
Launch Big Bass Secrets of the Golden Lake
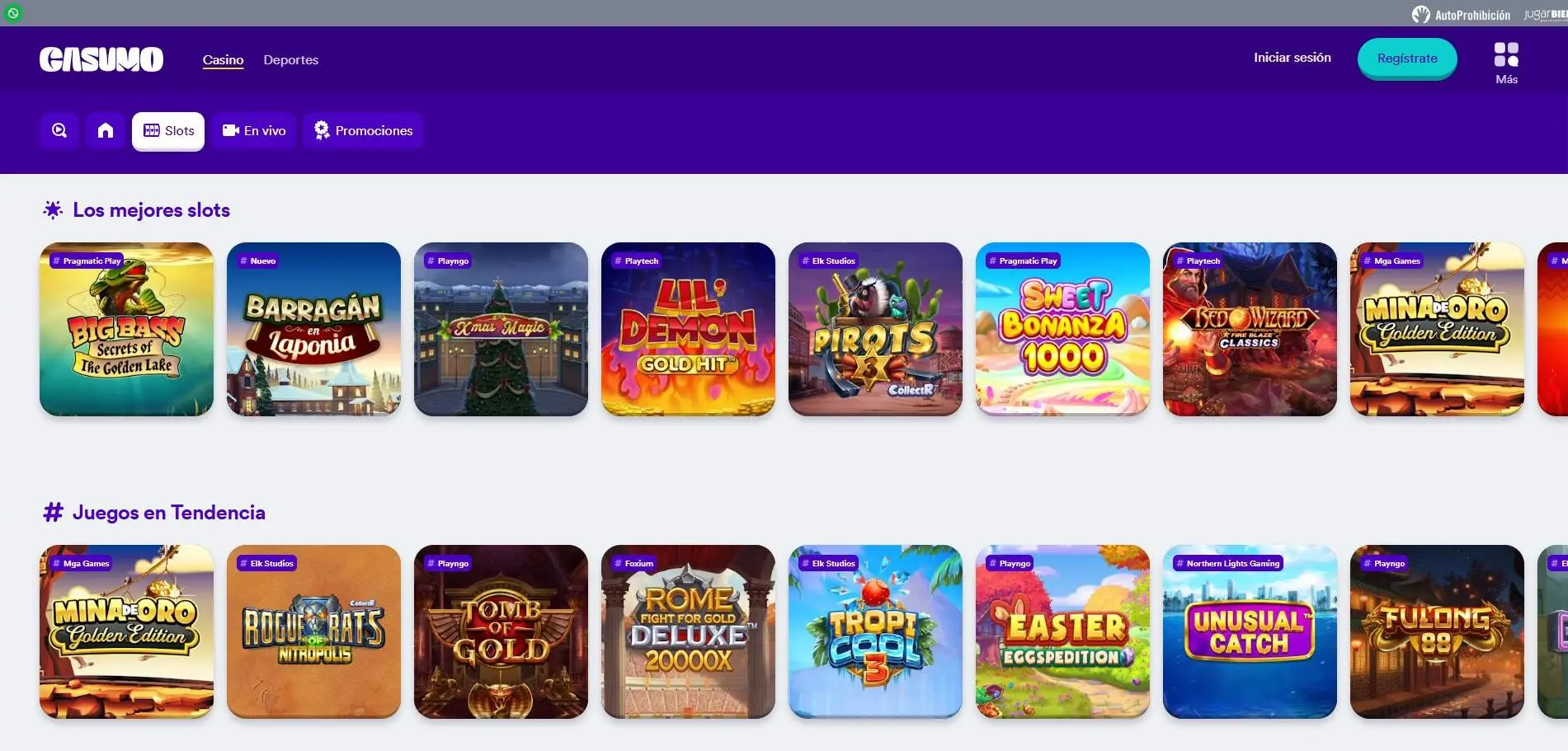[126, 329]
